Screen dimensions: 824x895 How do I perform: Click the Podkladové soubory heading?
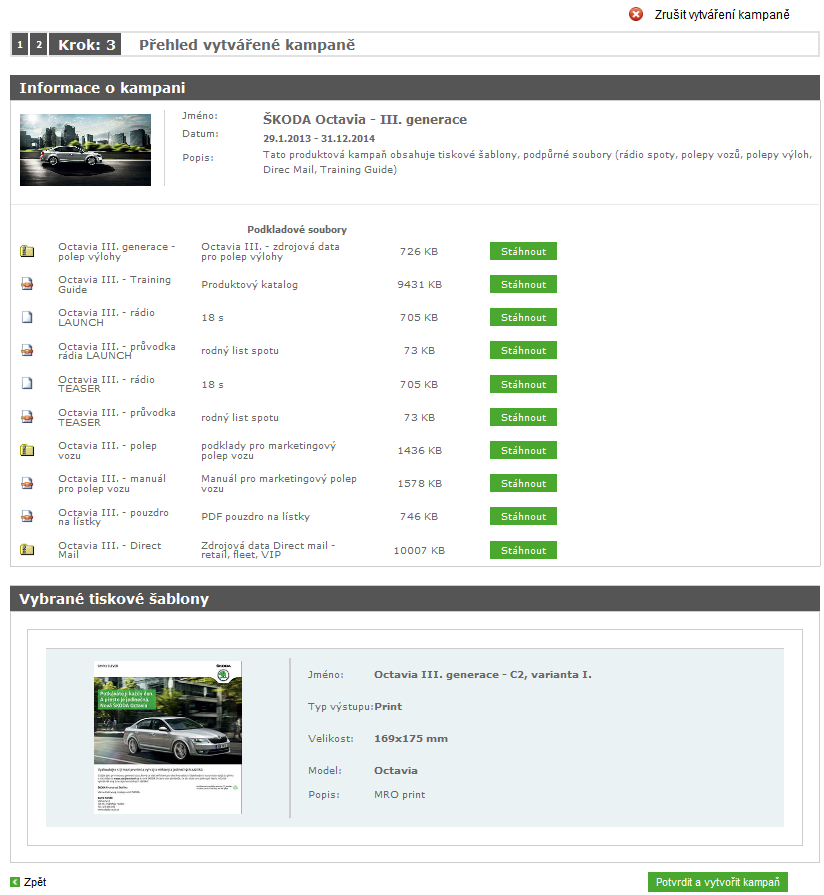click(297, 229)
